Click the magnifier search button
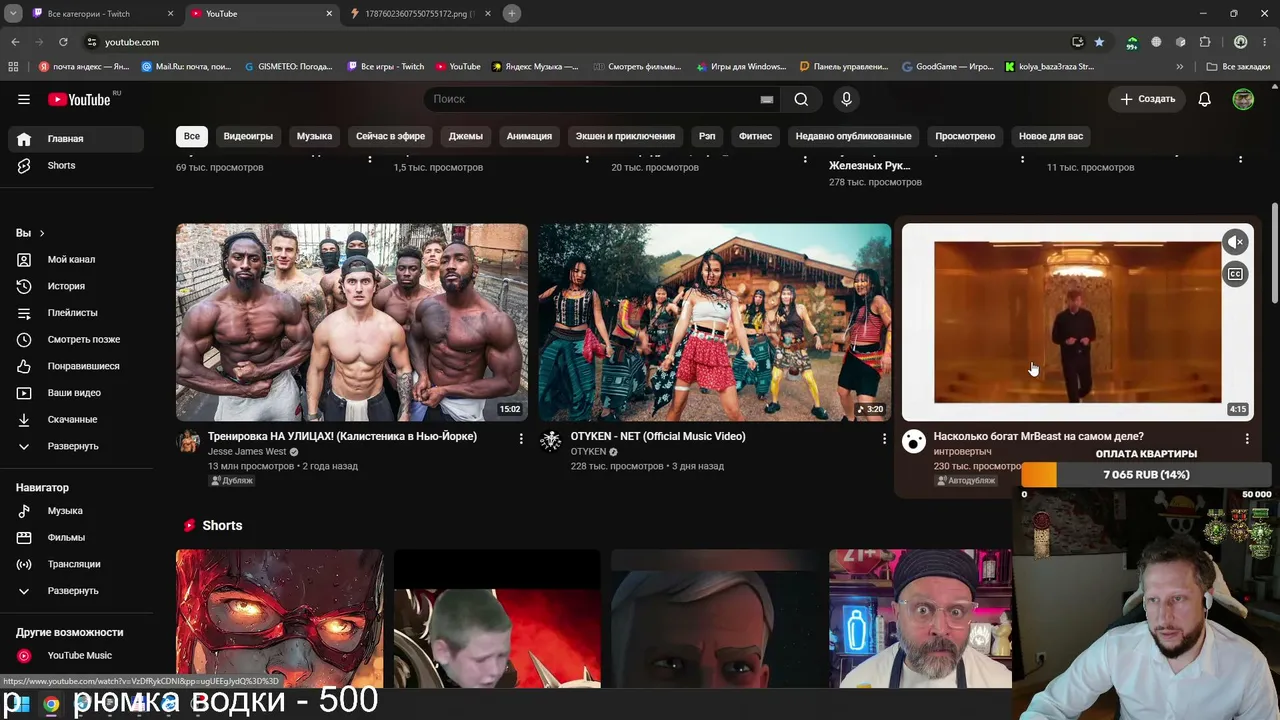Image resolution: width=1280 pixels, height=720 pixels. click(801, 99)
